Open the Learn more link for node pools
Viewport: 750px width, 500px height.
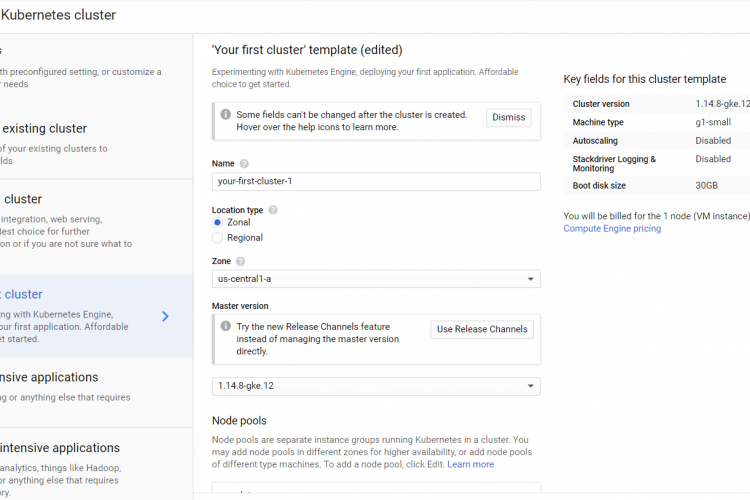click(x=470, y=464)
